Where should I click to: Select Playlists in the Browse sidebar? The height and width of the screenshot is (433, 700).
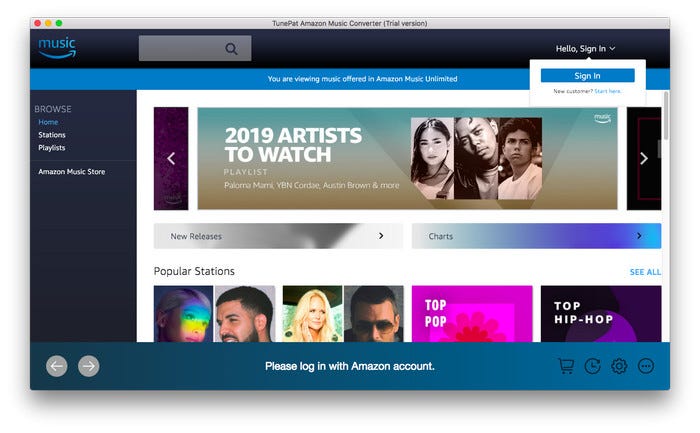pyautogui.click(x=52, y=148)
